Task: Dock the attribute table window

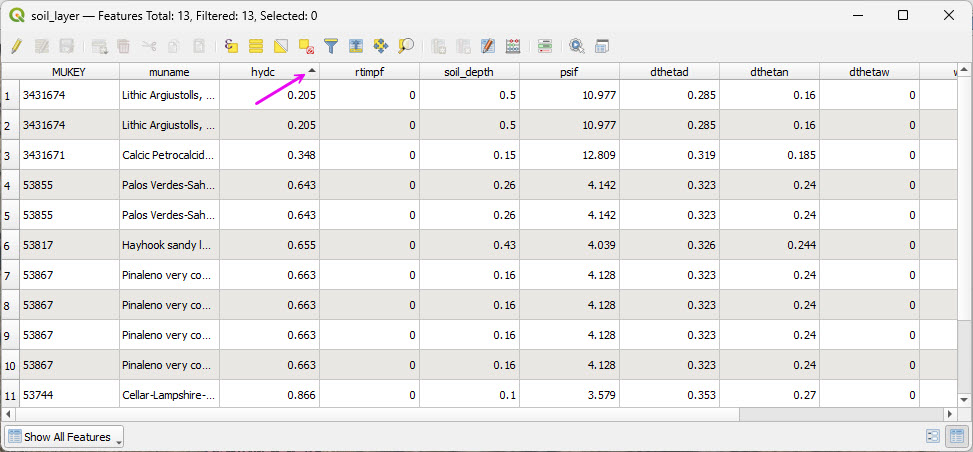Action: point(602,46)
